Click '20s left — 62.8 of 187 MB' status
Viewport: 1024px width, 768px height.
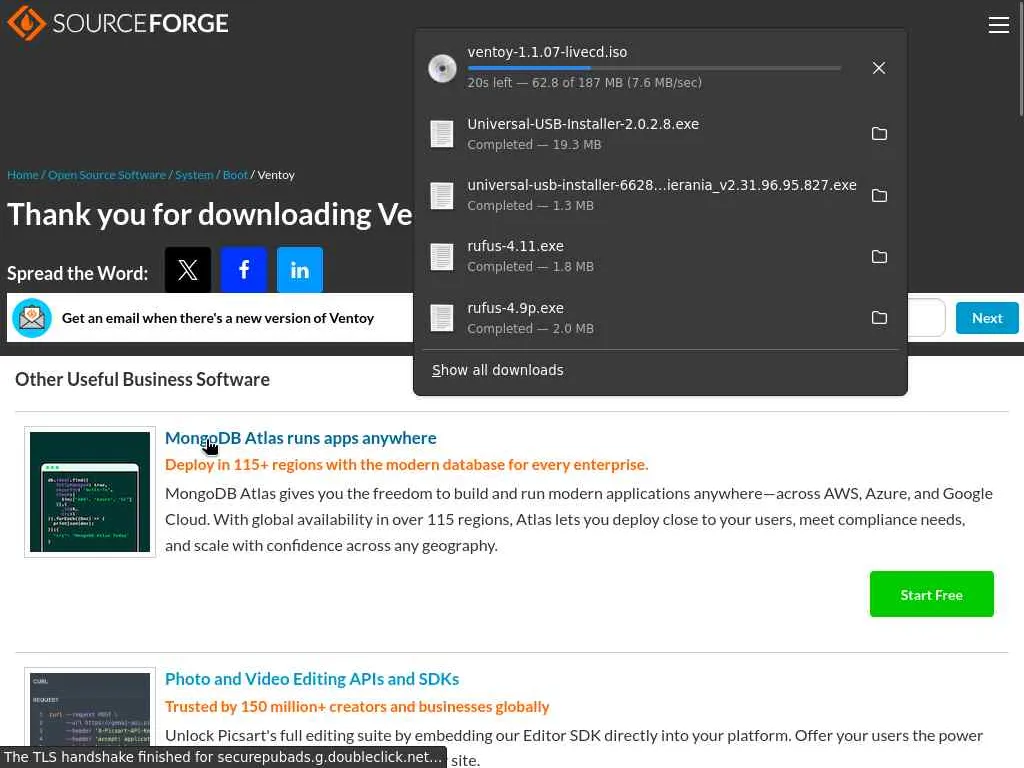coord(584,83)
